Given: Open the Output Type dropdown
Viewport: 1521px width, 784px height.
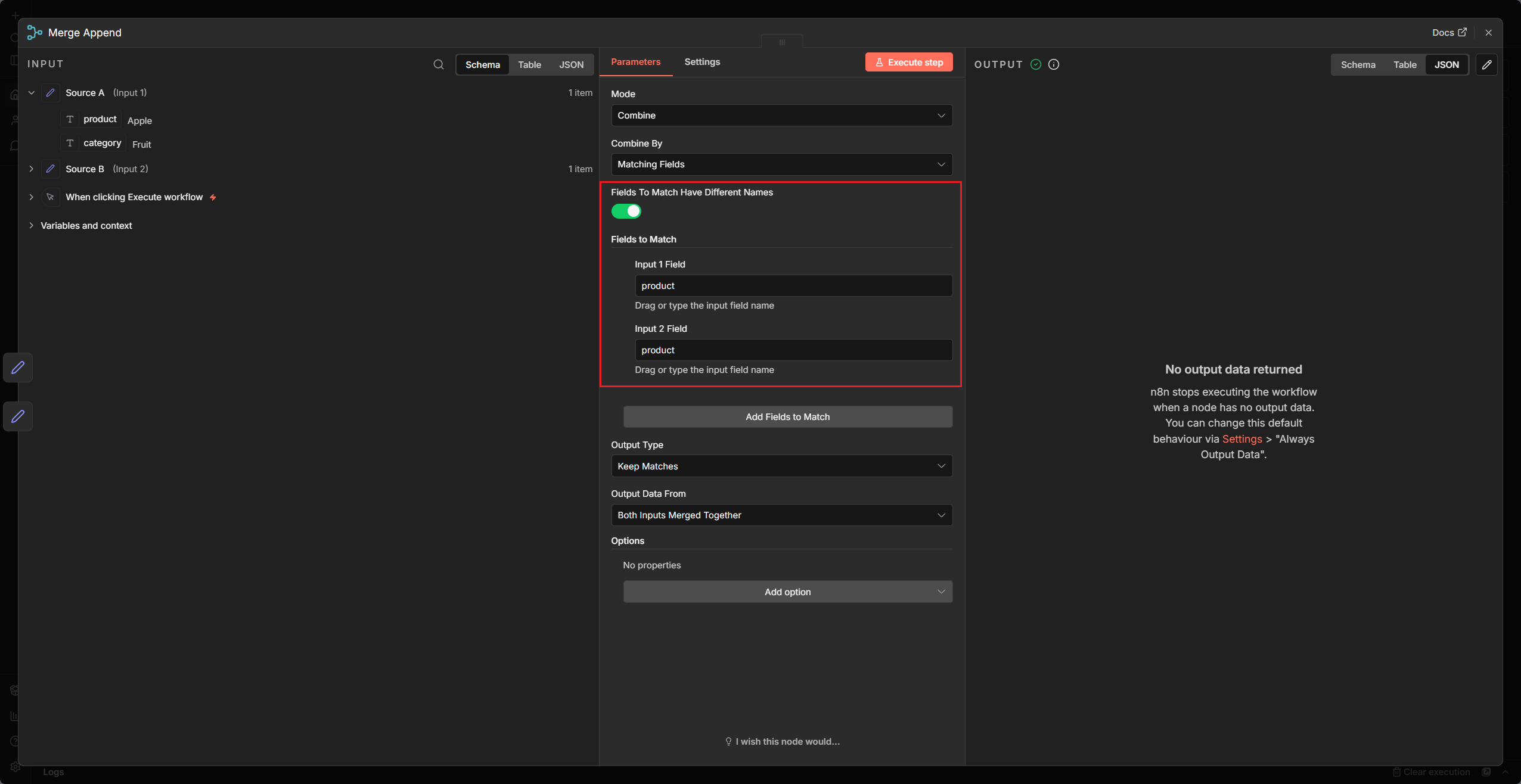Looking at the screenshot, I should 781,466.
